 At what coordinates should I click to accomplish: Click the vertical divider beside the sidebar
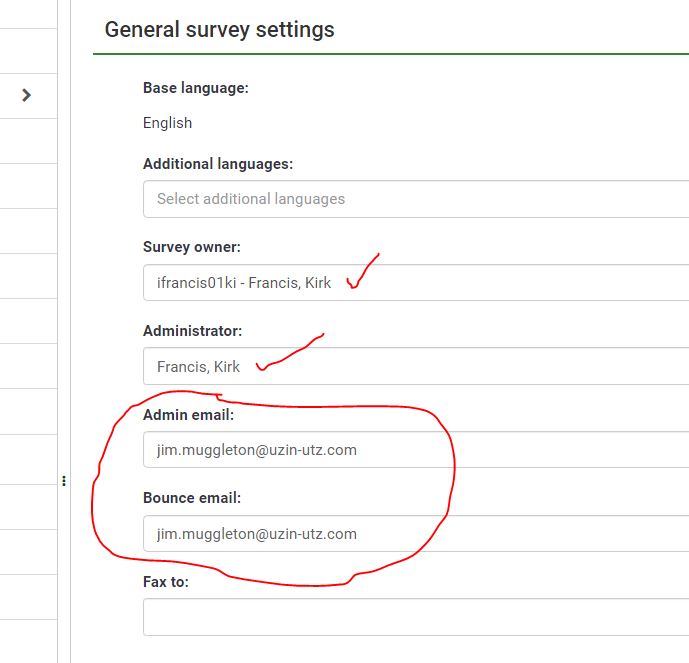click(71, 300)
